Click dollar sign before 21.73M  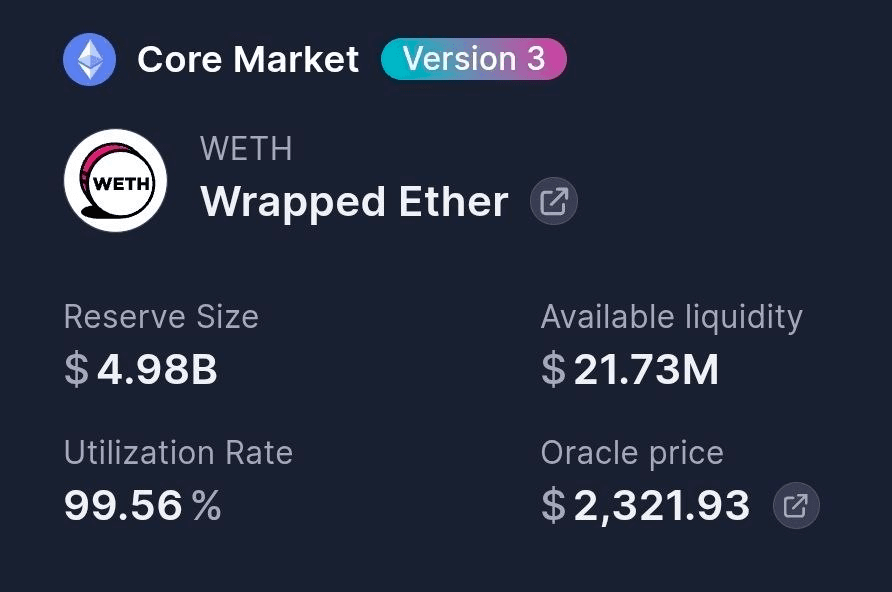553,370
